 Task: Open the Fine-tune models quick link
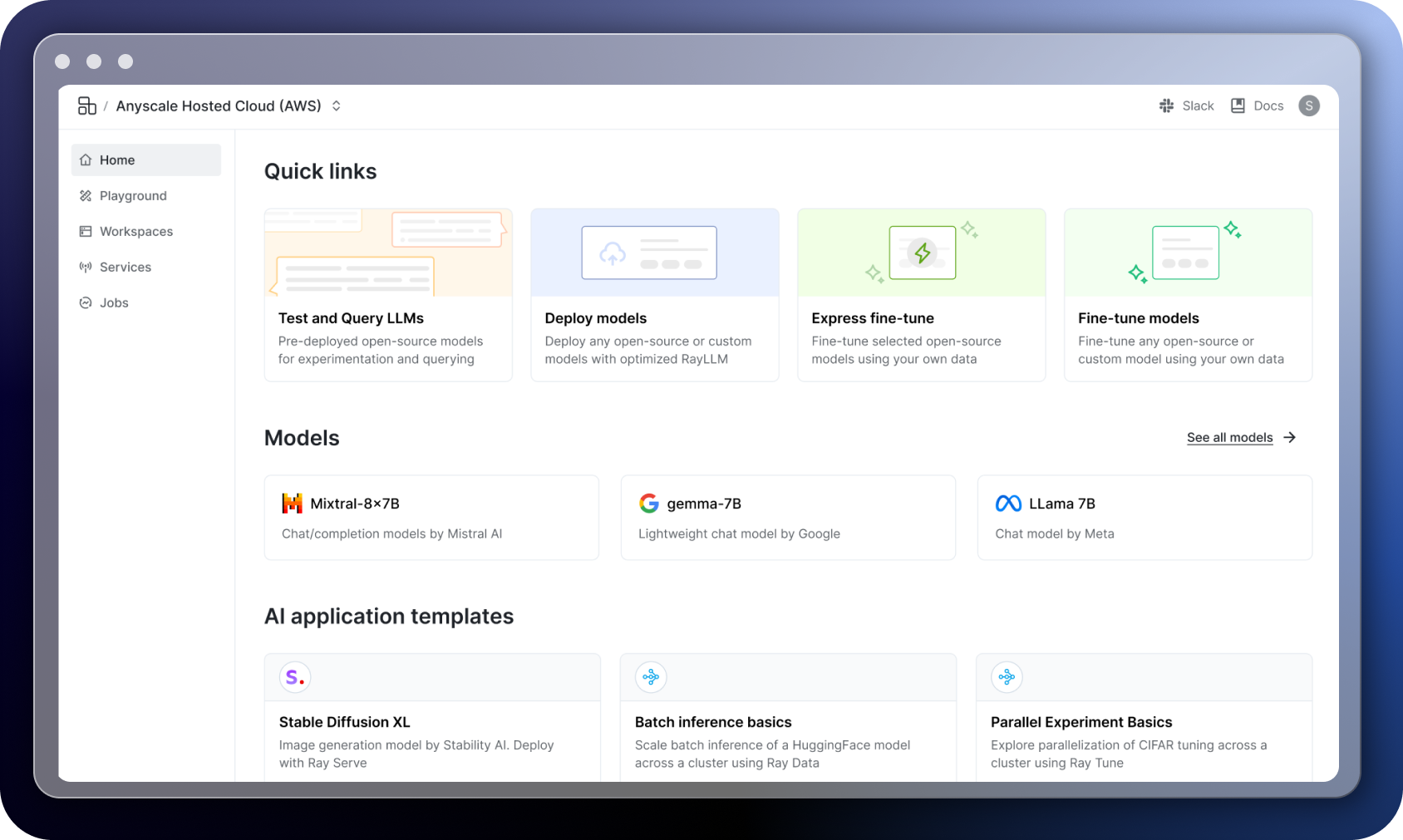coord(1189,295)
